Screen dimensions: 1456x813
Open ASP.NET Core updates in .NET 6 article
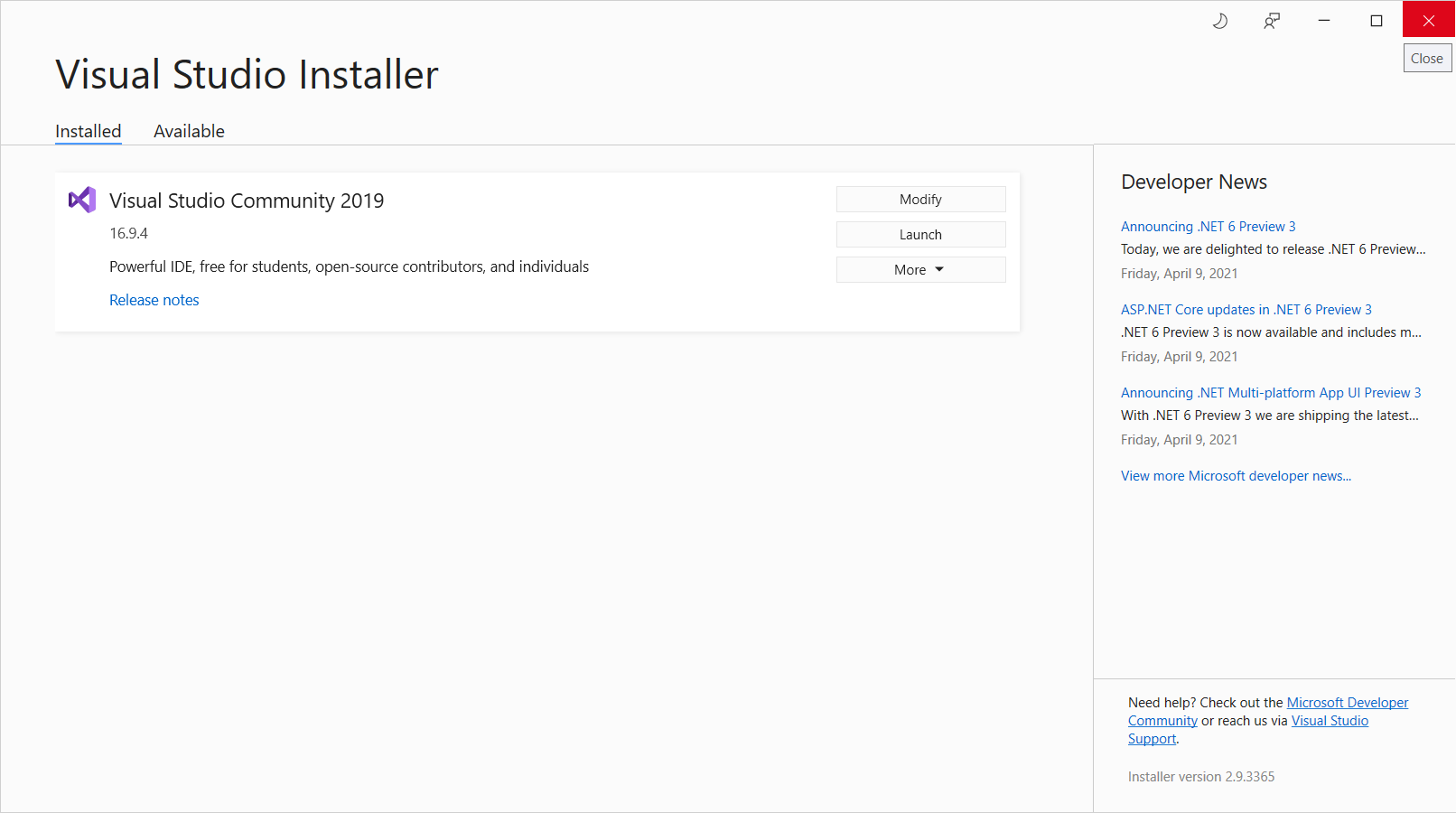[1246, 310]
